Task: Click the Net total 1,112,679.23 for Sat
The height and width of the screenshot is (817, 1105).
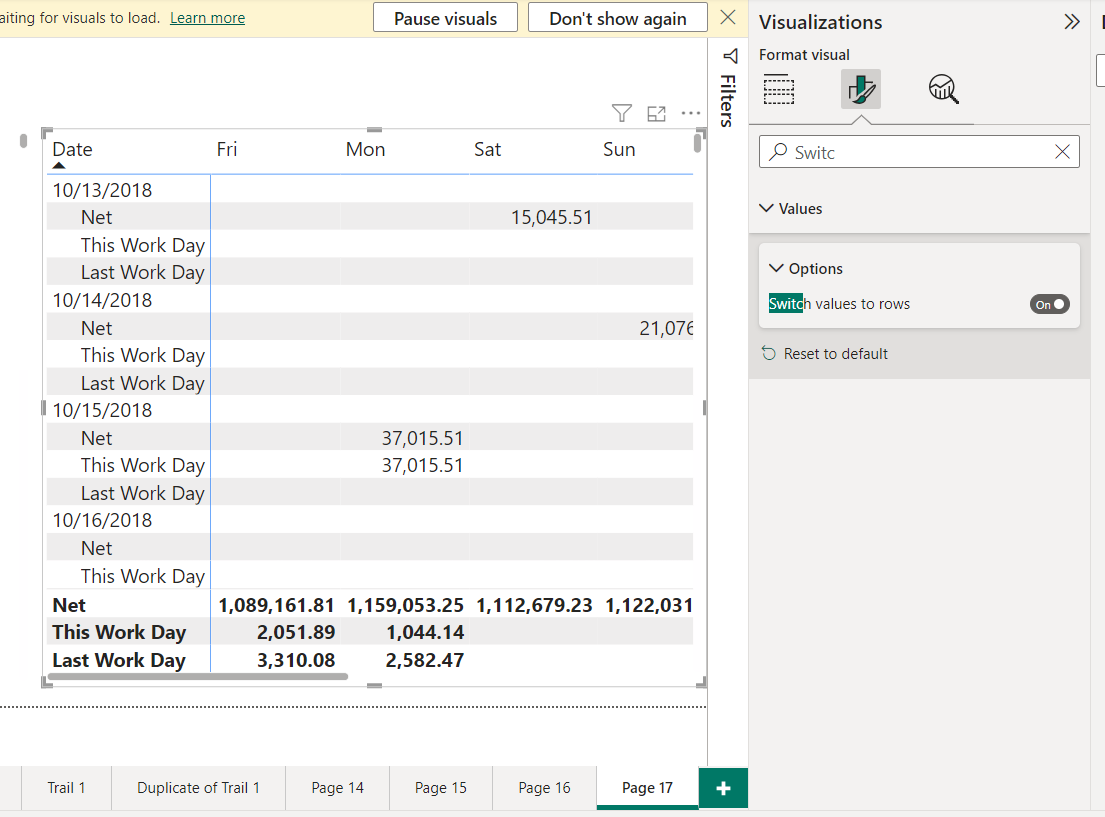Action: 534,605
